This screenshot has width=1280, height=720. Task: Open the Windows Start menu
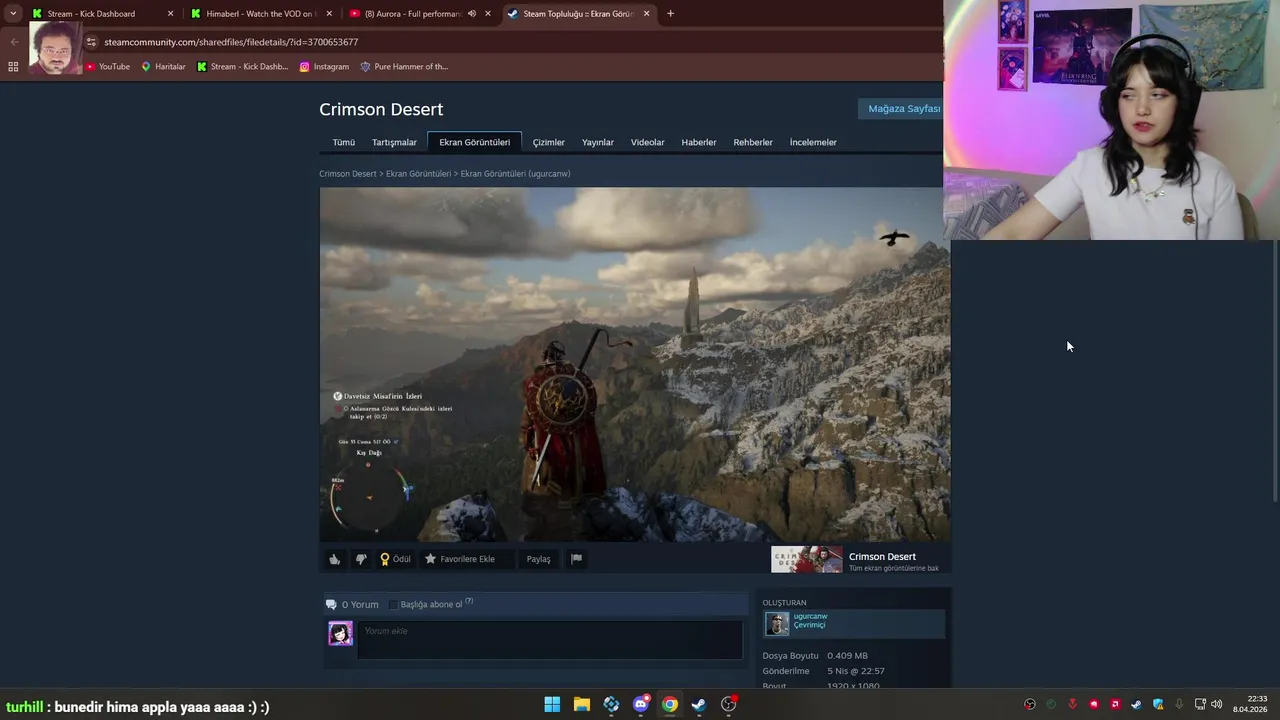point(552,704)
